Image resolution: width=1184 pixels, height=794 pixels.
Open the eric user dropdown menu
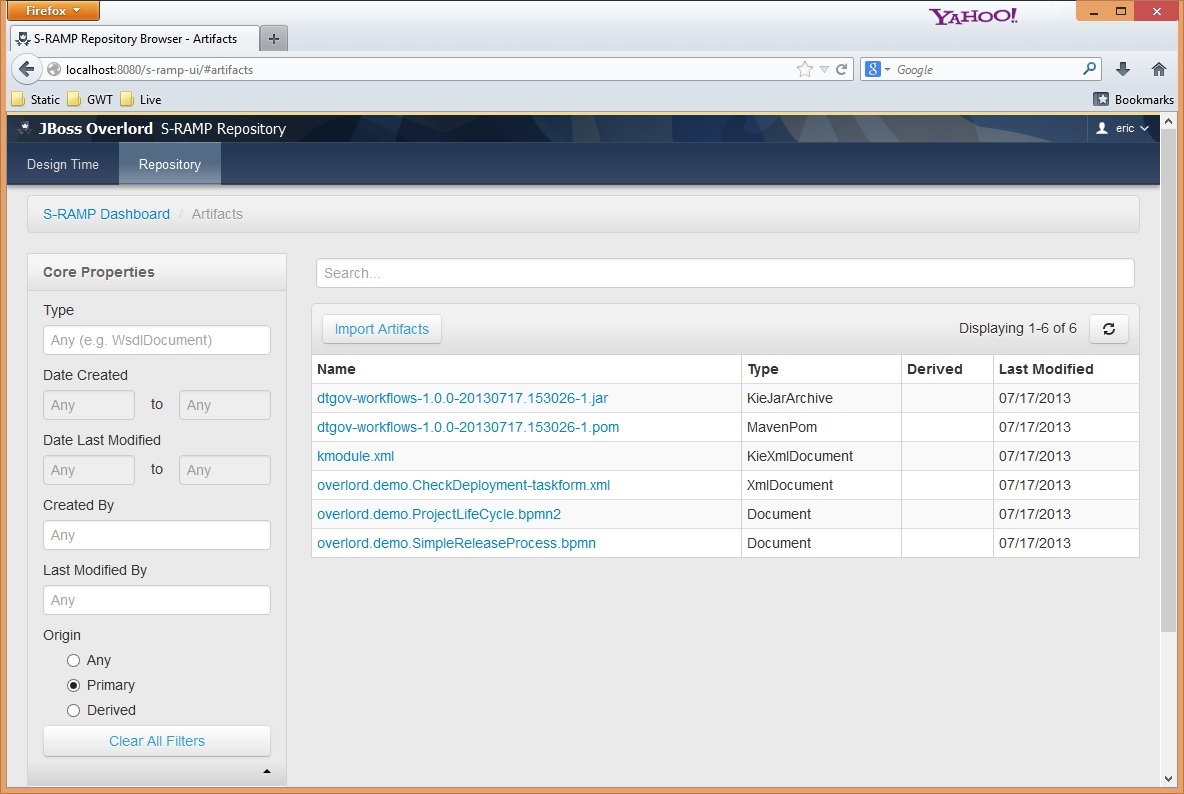tap(1123, 128)
